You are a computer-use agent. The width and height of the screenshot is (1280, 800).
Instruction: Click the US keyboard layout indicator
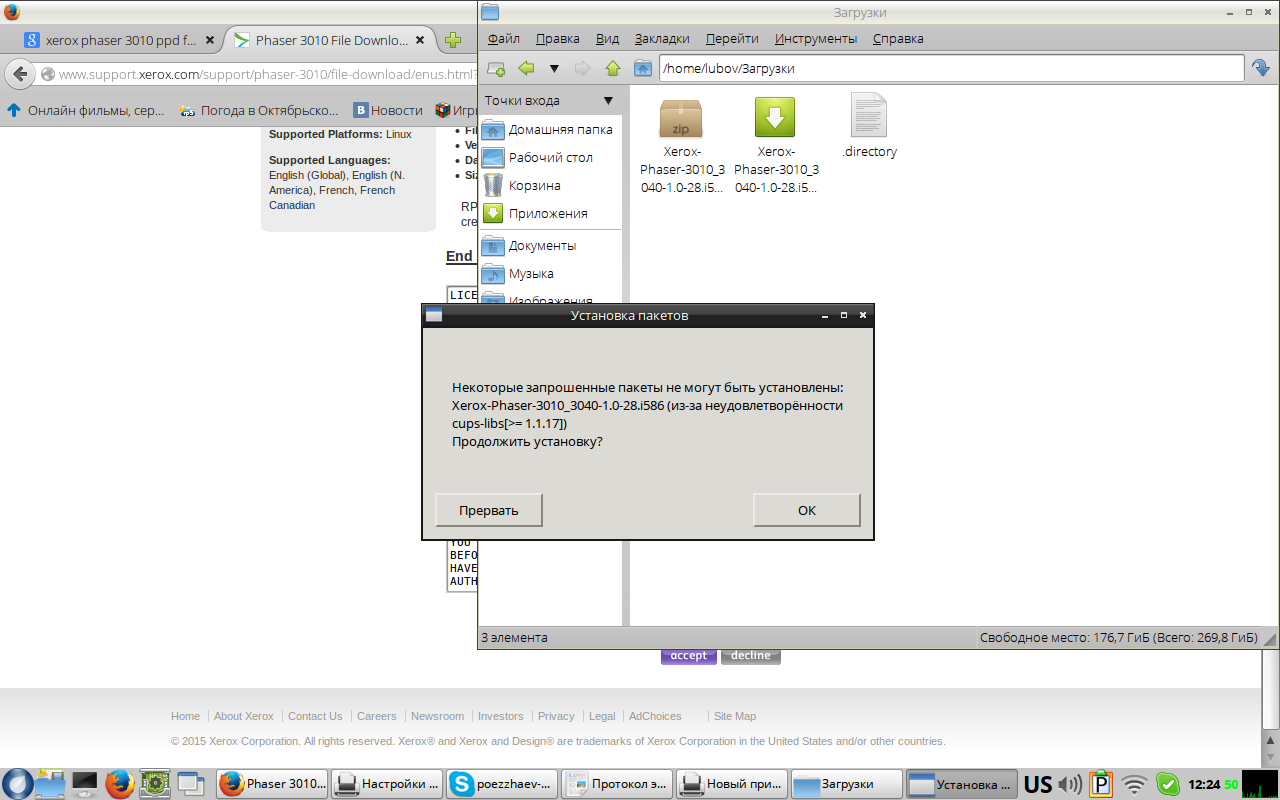[1038, 784]
